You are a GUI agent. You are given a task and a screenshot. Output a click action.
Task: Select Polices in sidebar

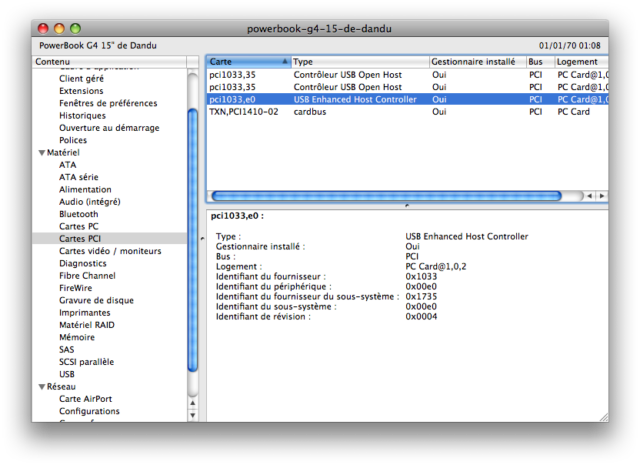[73, 140]
